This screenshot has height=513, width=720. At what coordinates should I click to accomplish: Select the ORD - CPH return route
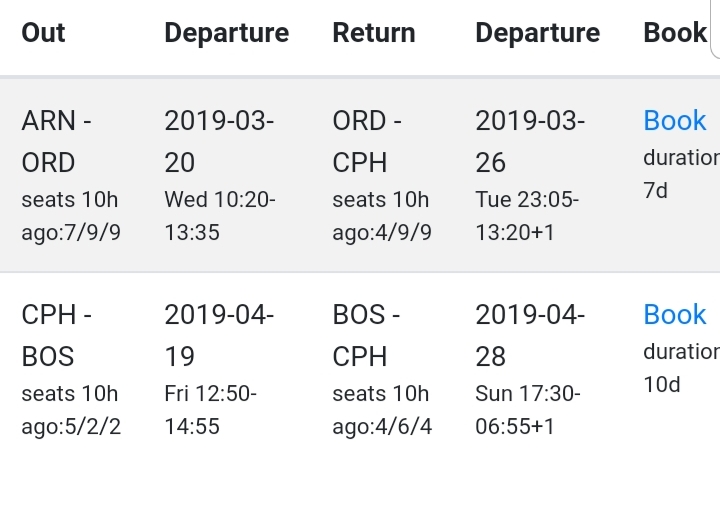(x=366, y=141)
